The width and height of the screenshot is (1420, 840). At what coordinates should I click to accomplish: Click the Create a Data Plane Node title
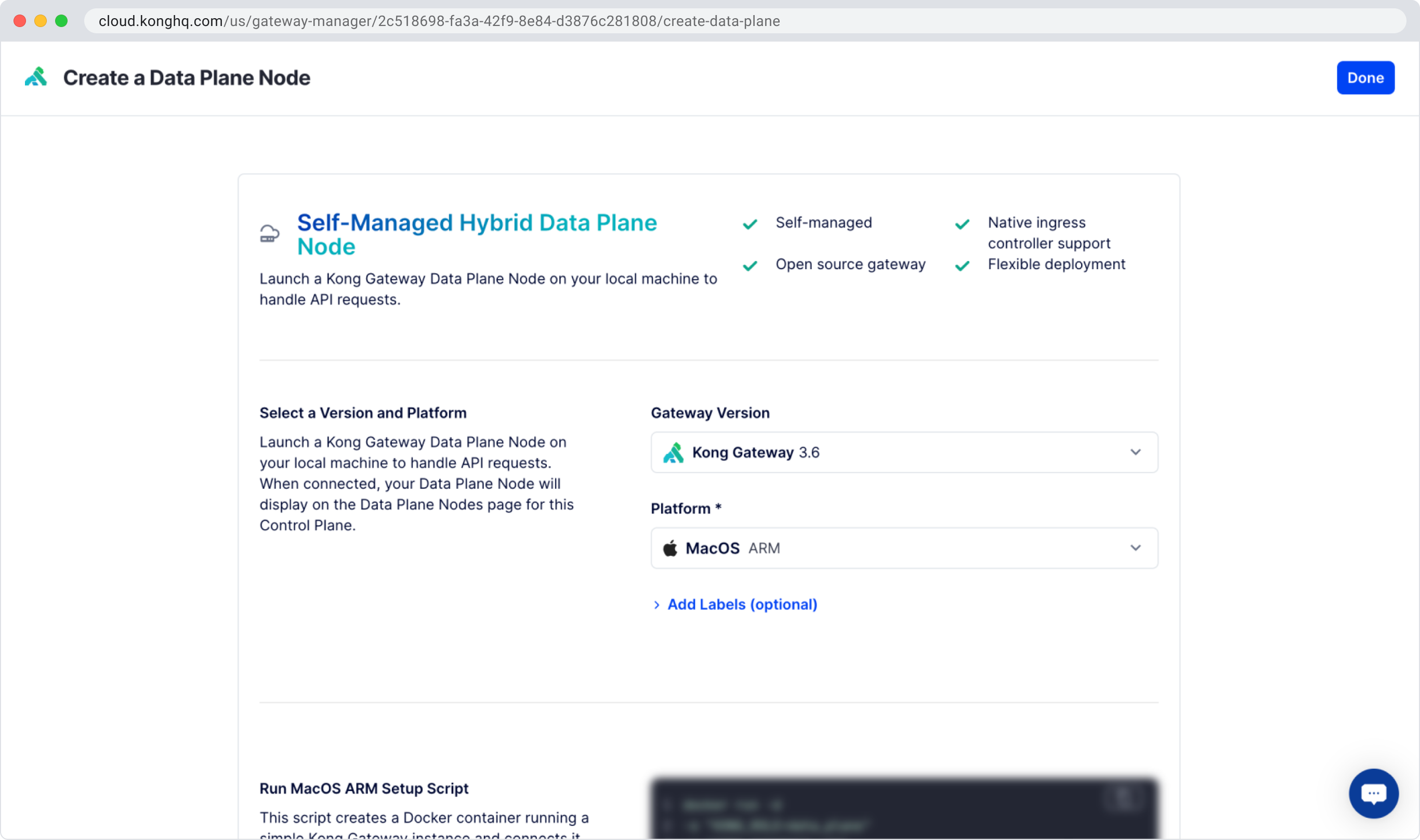(186, 77)
